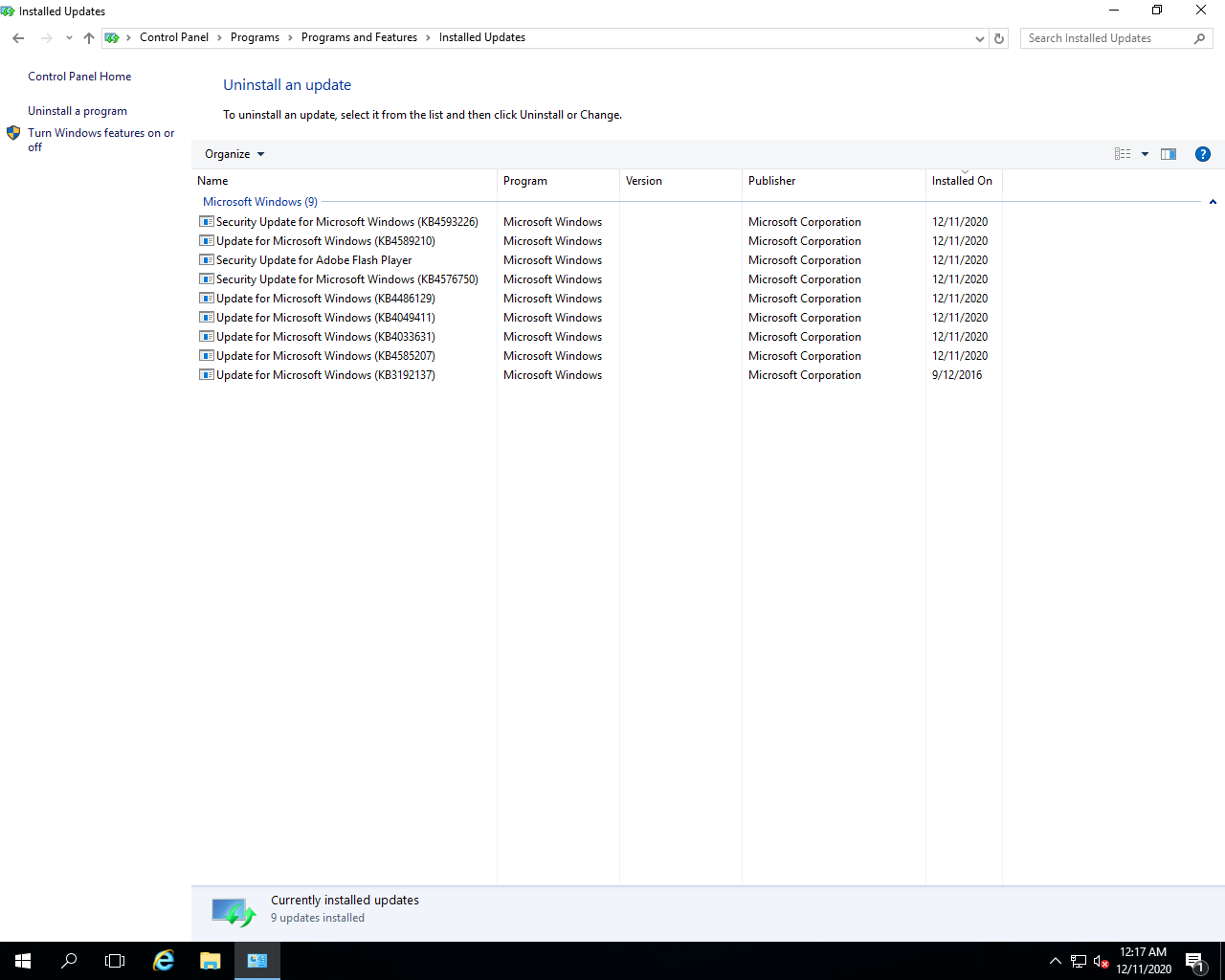Click the icon beside KB3192137 update
The image size is (1225, 980).
click(206, 374)
